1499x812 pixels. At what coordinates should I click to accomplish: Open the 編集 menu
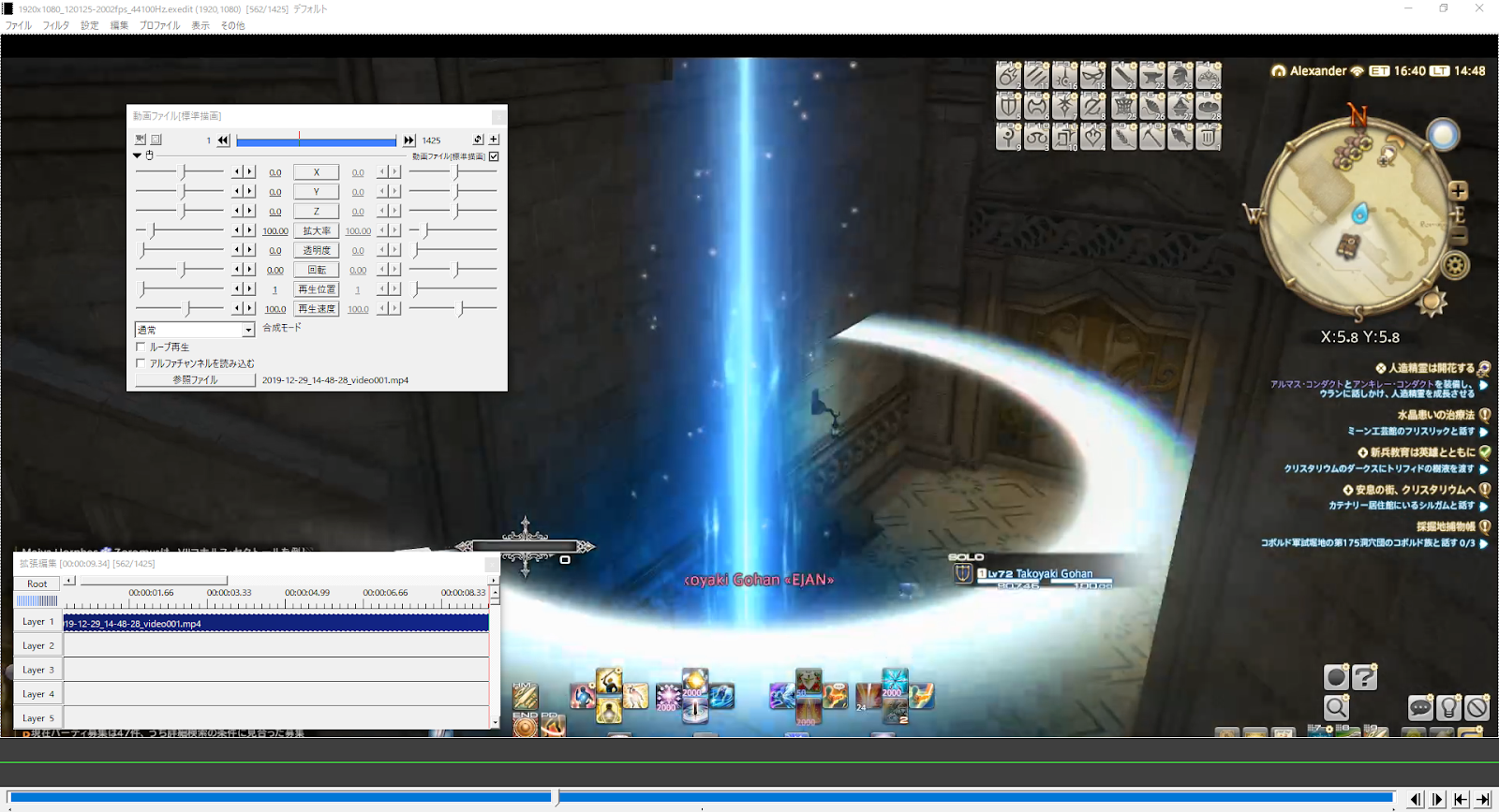119,25
